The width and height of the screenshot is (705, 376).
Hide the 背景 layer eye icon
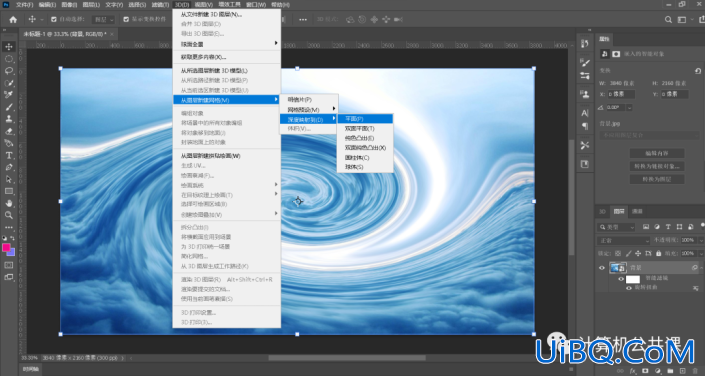coord(602,268)
